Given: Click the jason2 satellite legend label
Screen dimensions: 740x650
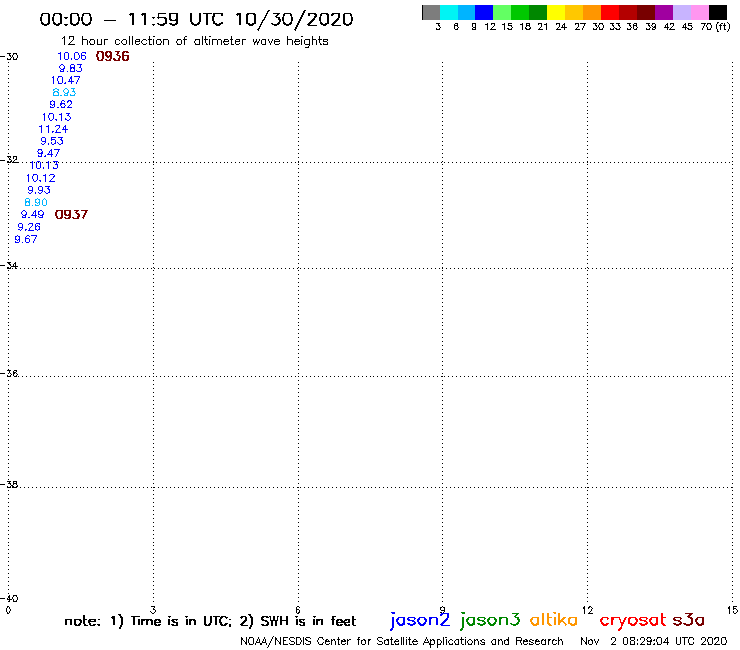Looking at the screenshot, I should pyautogui.click(x=420, y=620).
